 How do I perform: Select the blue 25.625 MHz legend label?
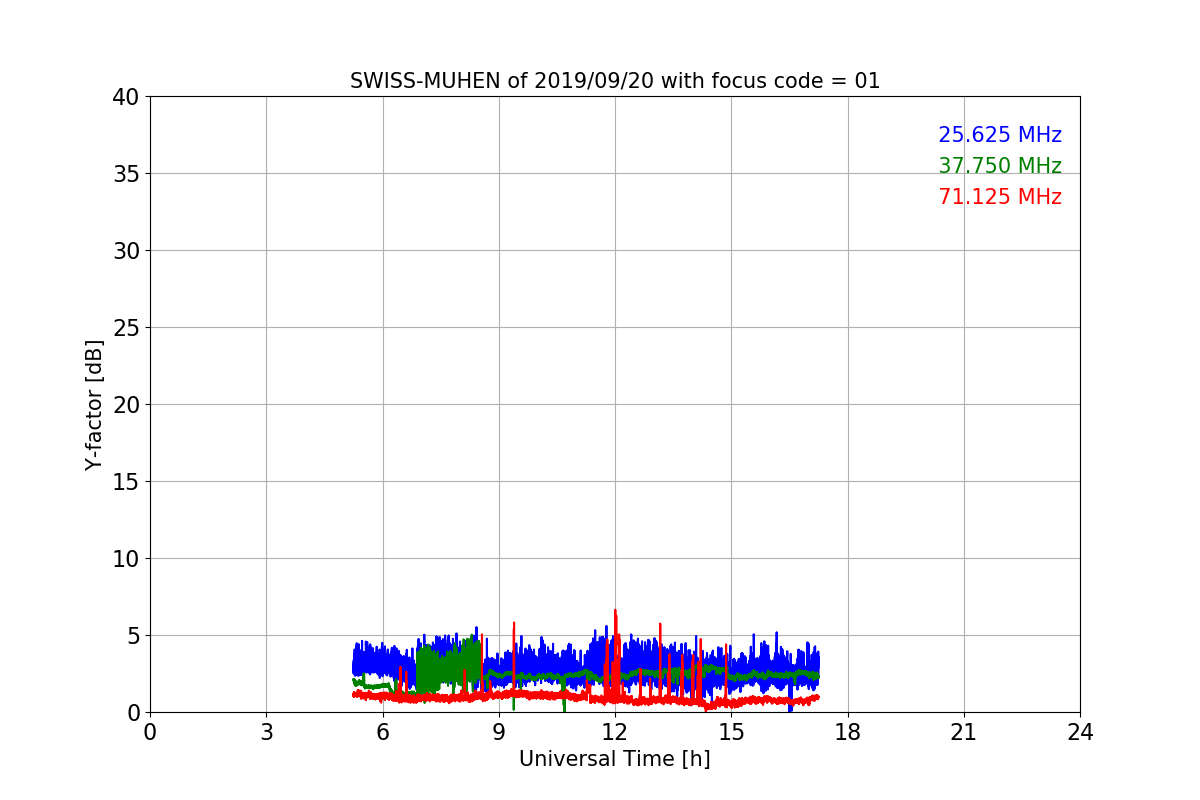click(1000, 135)
